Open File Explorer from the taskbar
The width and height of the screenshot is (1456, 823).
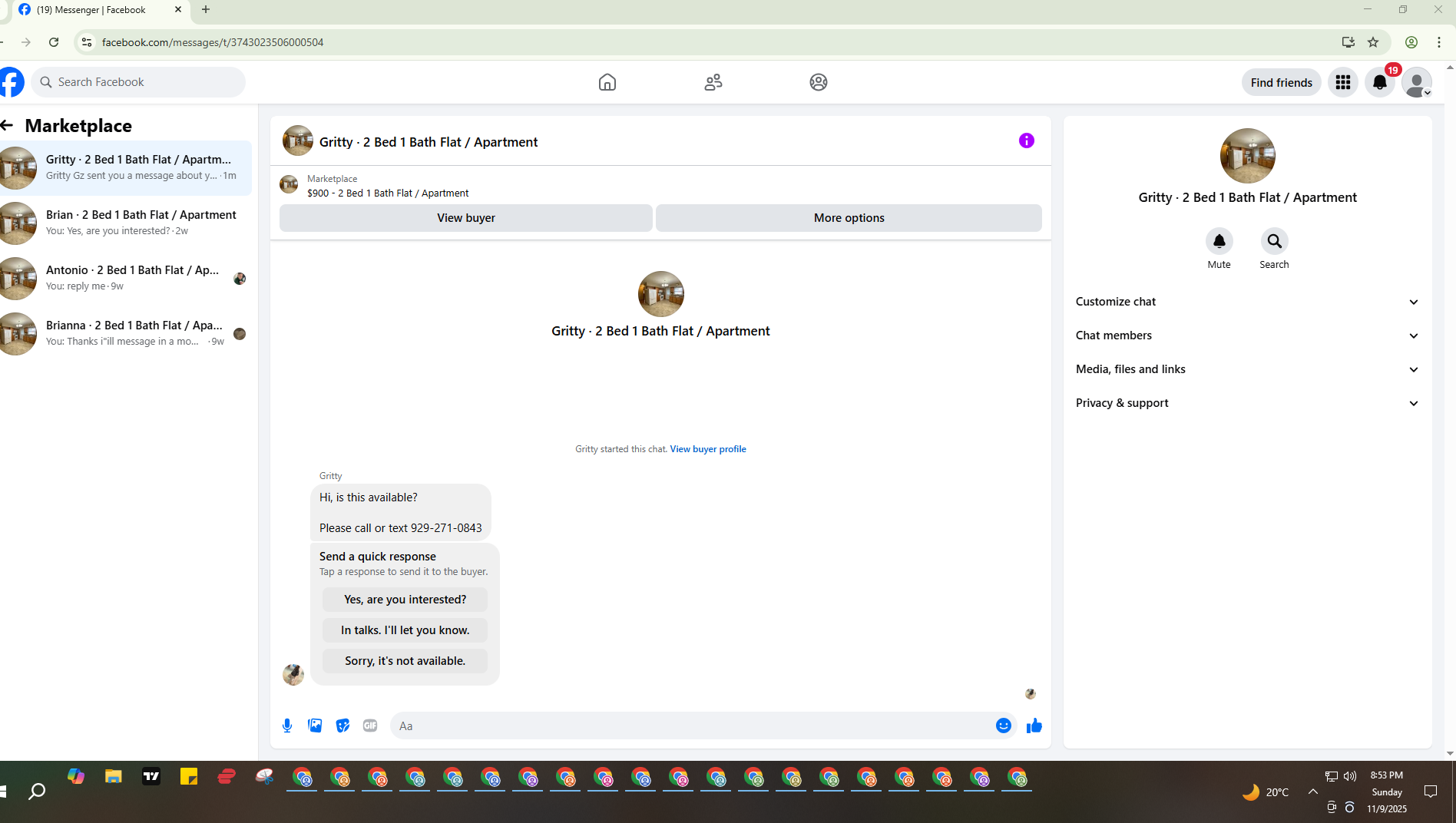[x=114, y=777]
